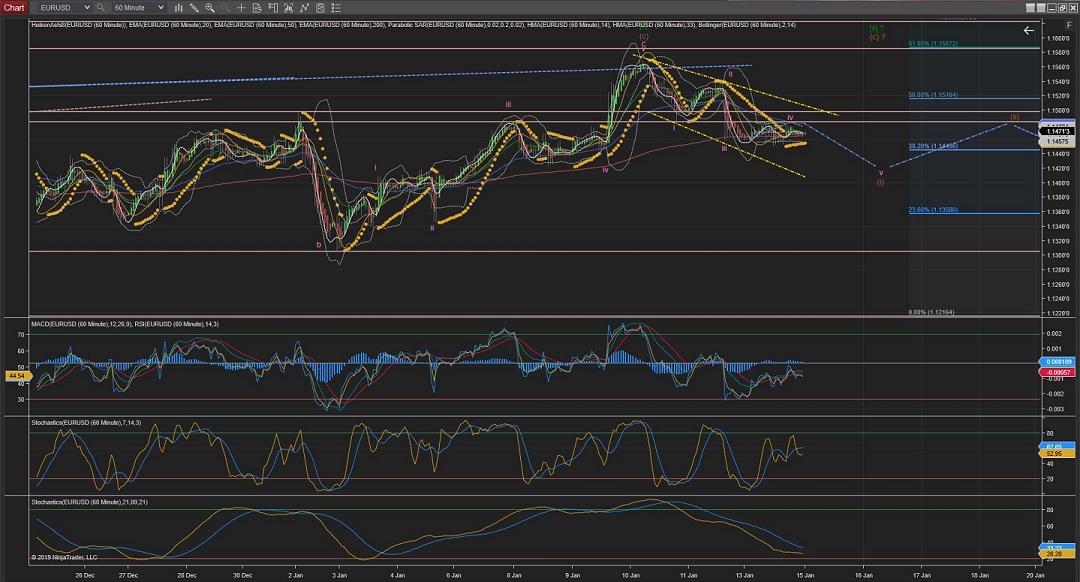Click the red -0.00057 MACD value marker
Screen dimensions: 1080x582
tap(1056, 372)
